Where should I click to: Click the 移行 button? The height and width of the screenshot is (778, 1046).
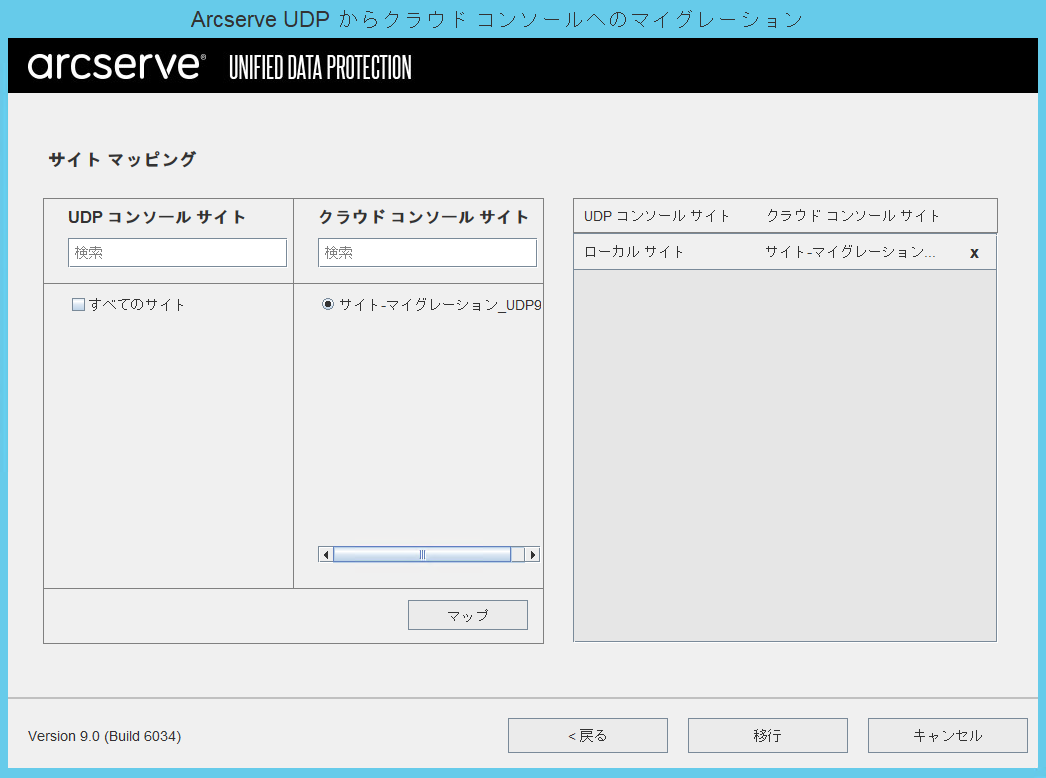[768, 735]
